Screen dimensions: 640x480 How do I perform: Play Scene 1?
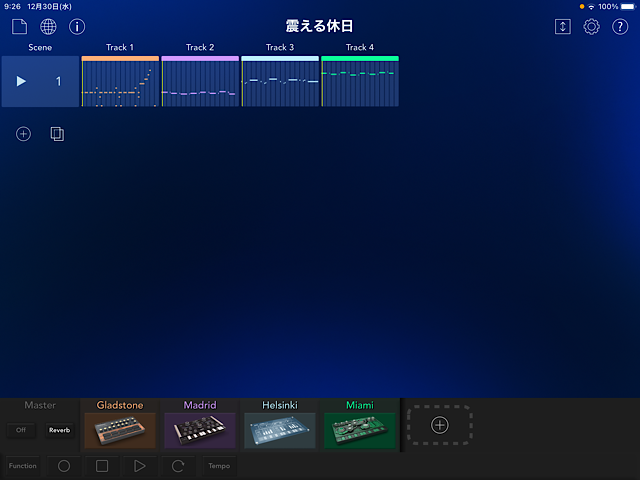[21, 81]
